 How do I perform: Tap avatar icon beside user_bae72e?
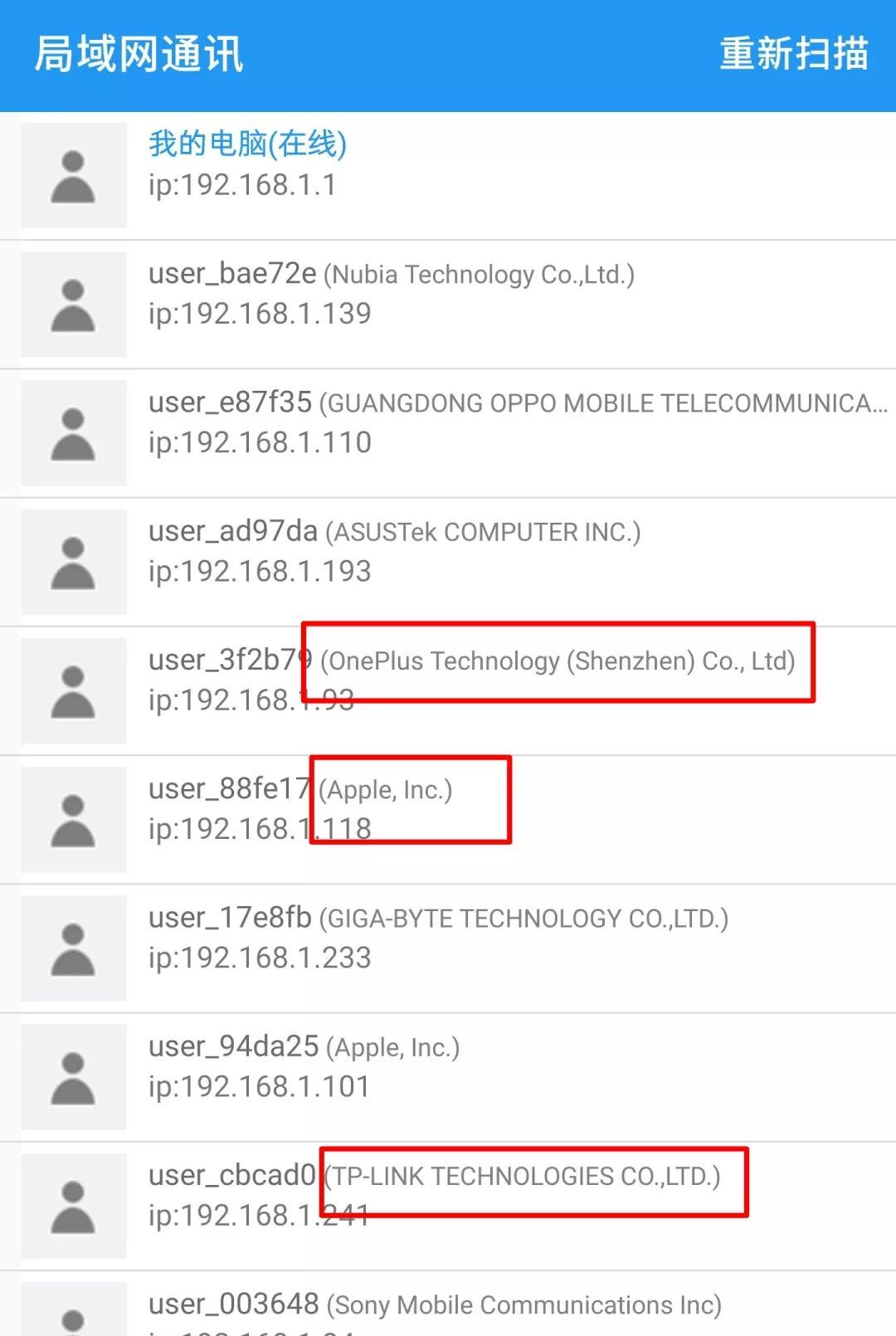[x=74, y=305]
